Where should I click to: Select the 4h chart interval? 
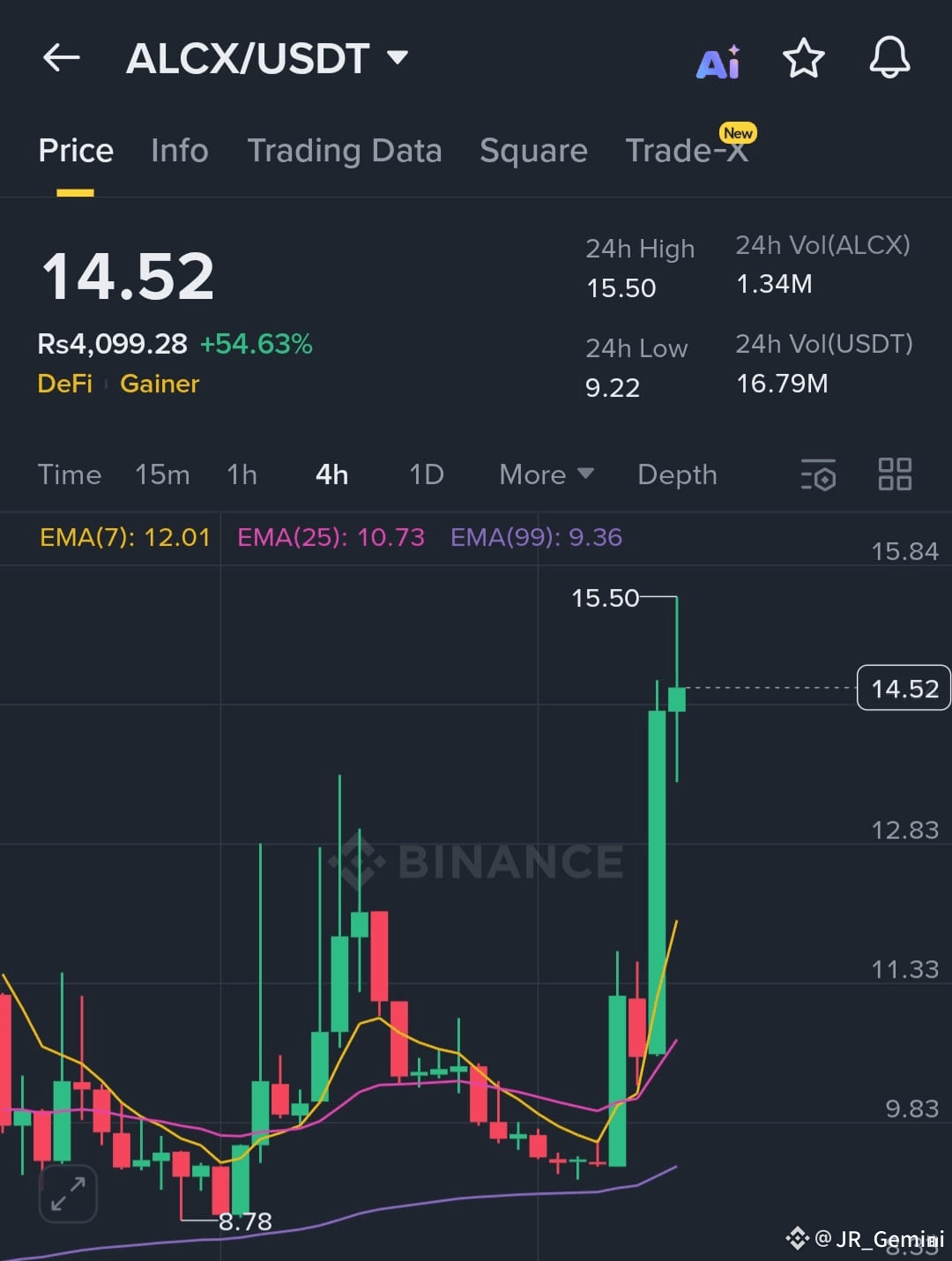pos(332,474)
